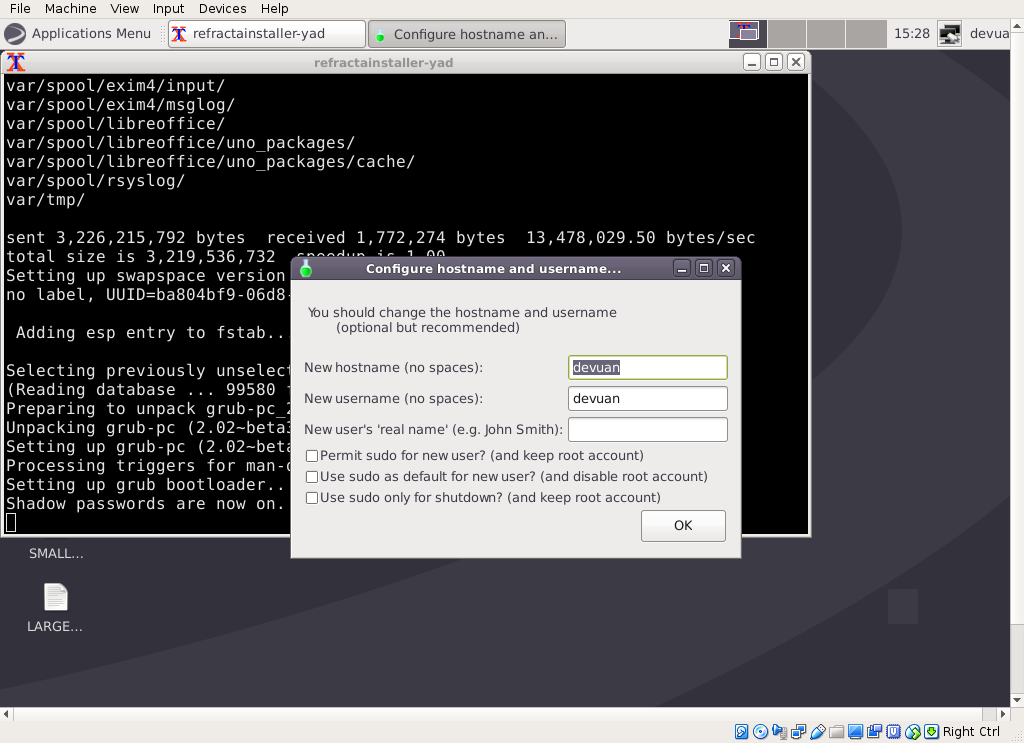The image size is (1024, 743).
Task: Click the audio status icon in VirtualBox bar
Action: pos(779,731)
